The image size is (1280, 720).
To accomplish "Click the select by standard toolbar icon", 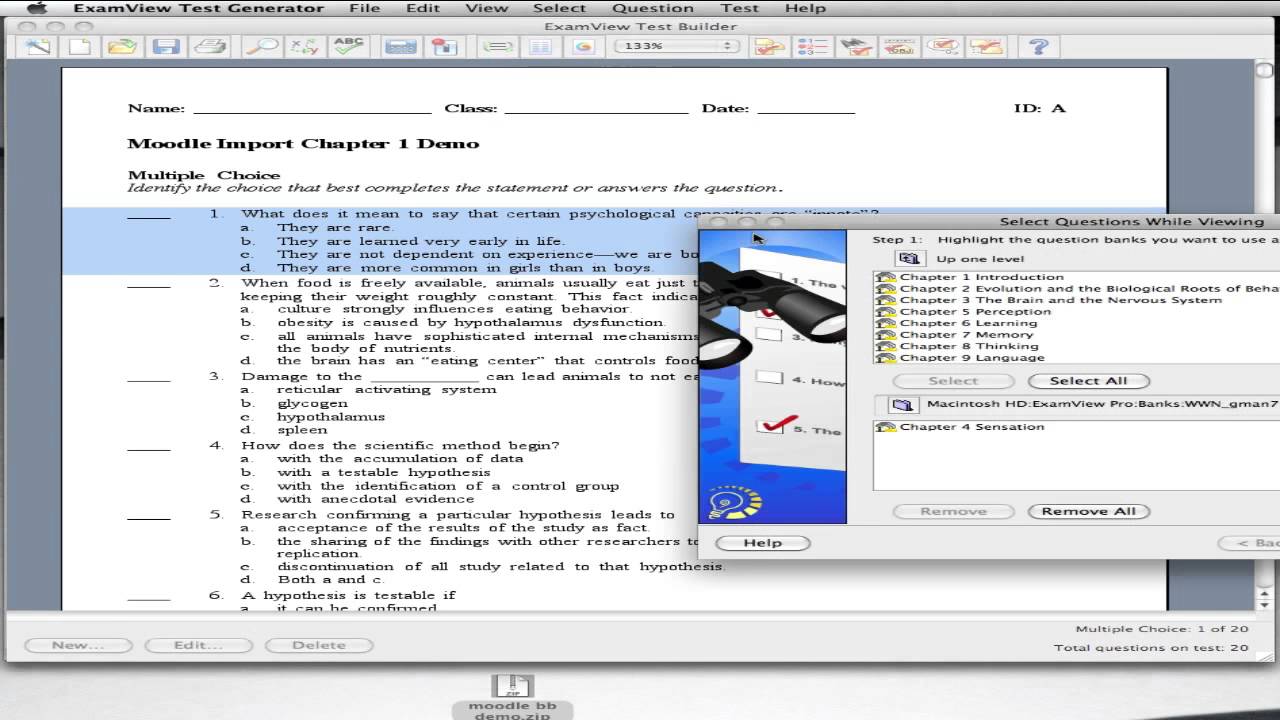I will (899, 46).
